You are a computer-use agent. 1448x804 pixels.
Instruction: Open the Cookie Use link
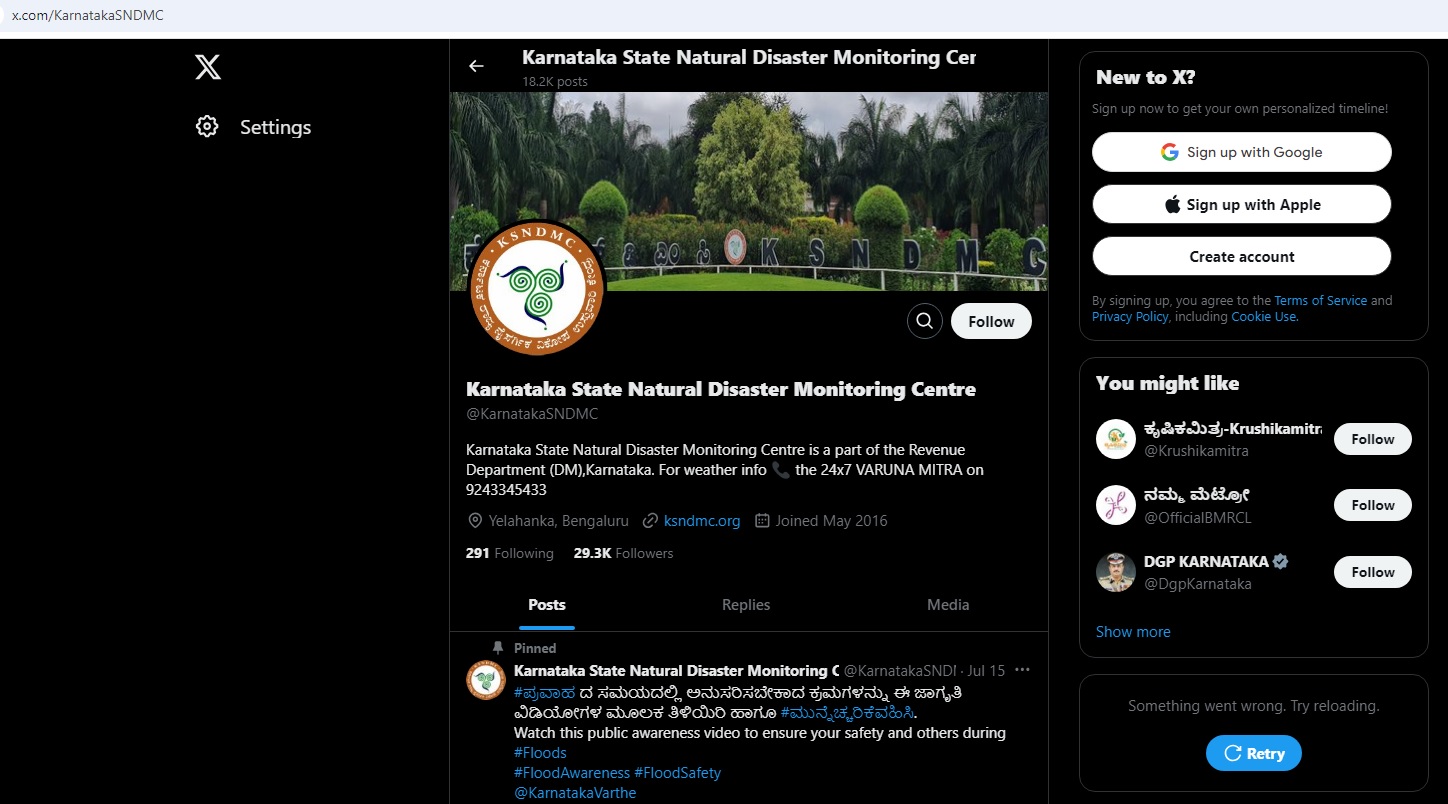click(x=1264, y=316)
